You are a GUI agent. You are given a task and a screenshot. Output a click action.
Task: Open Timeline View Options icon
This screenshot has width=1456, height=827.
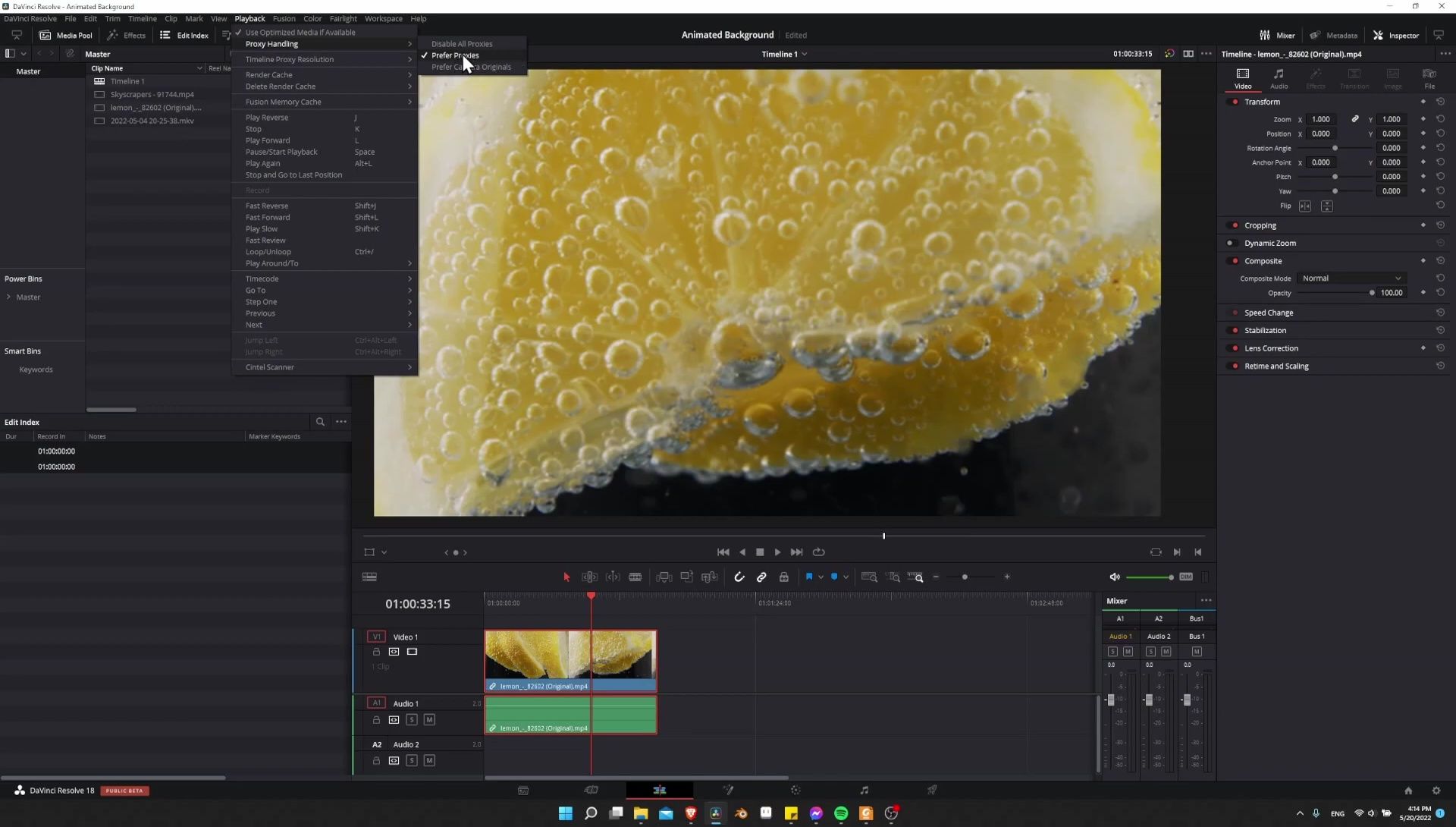369,577
